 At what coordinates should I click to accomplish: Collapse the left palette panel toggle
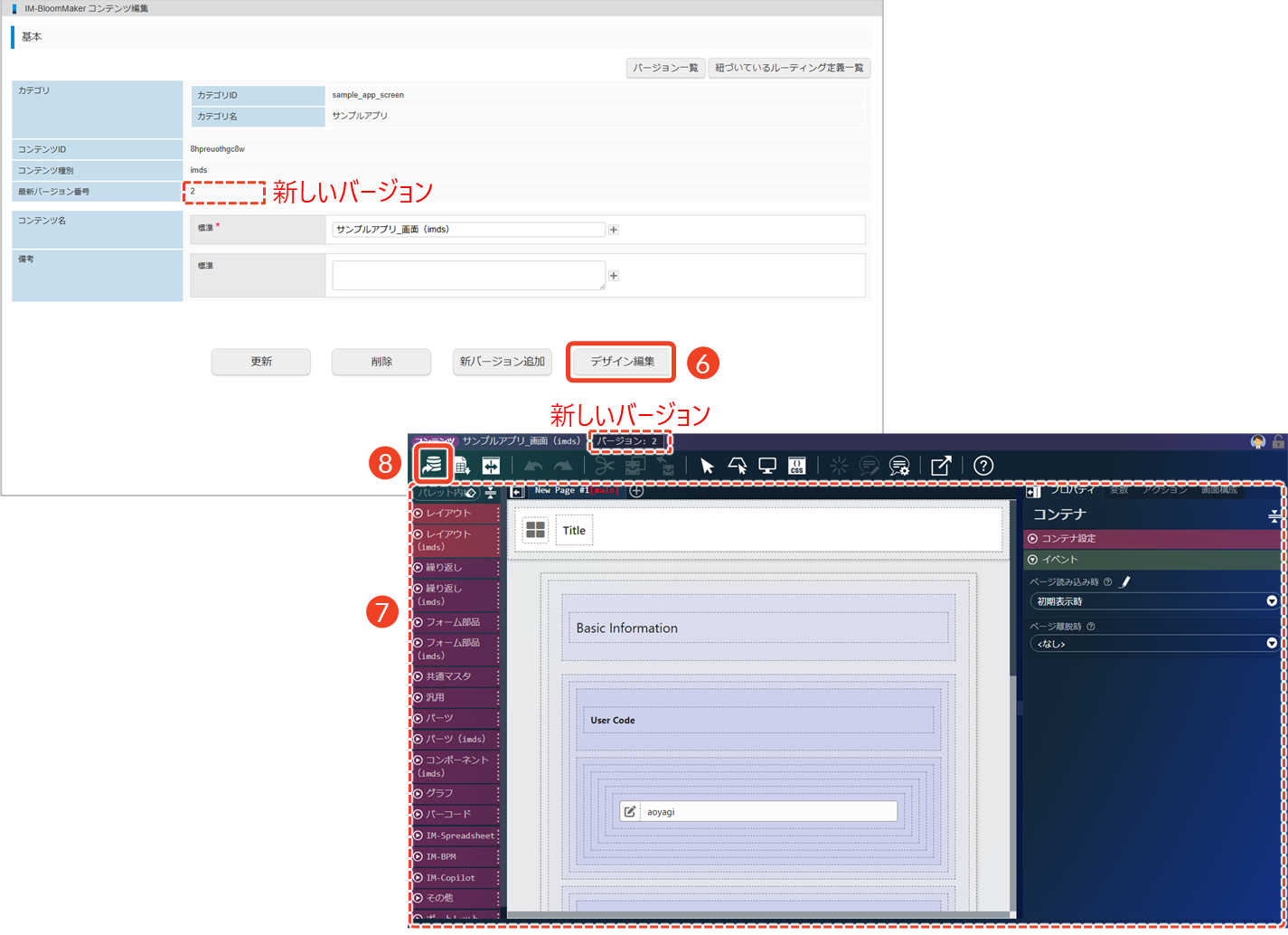tap(517, 492)
